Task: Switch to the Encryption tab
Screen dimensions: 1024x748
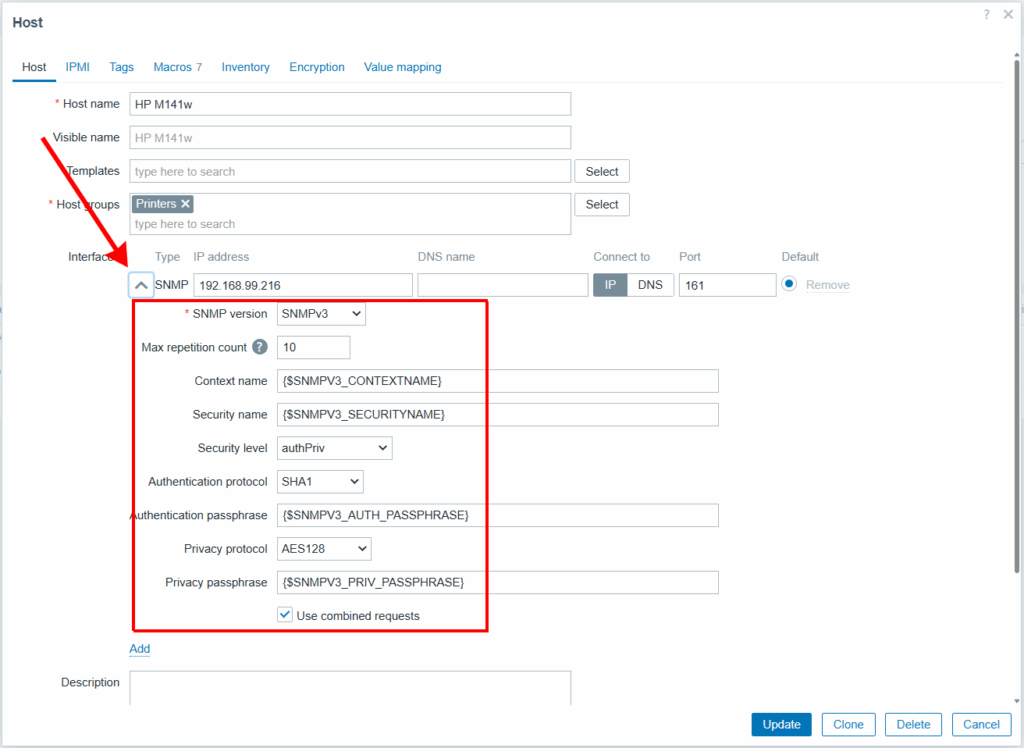Action: click(317, 67)
